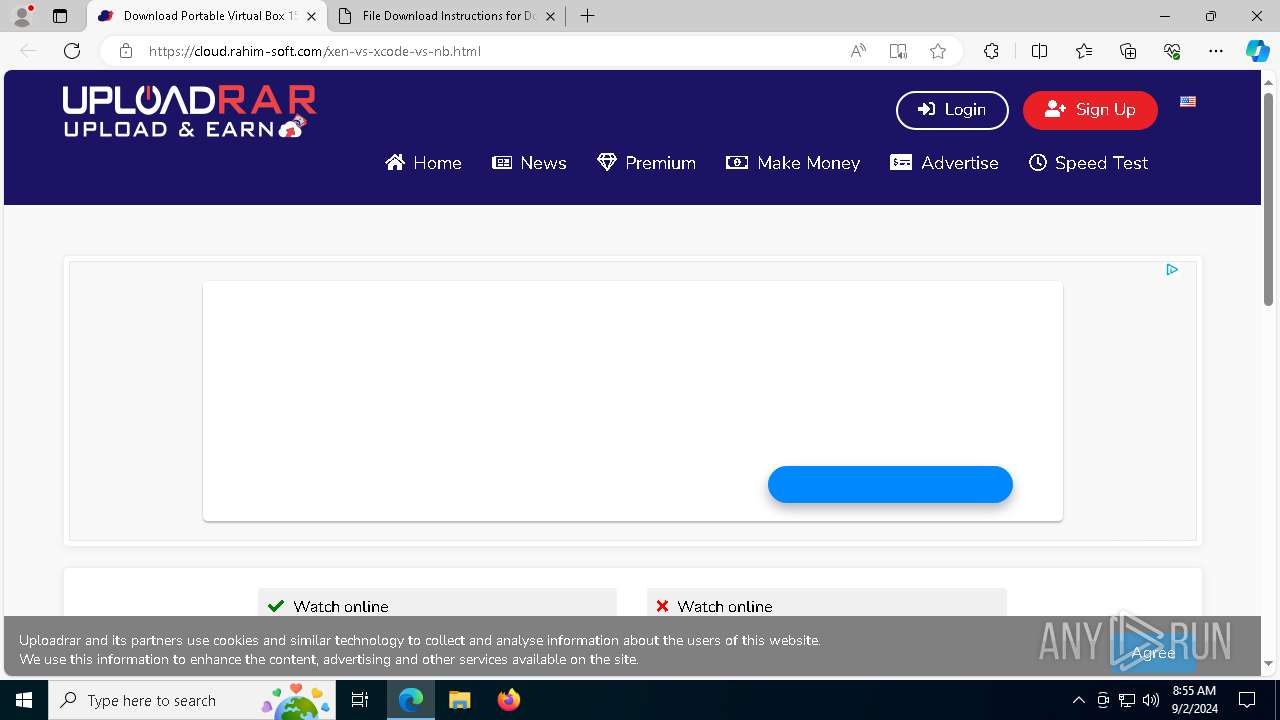Open network icon in system tray
This screenshot has height=720, width=1280.
tap(1127, 700)
